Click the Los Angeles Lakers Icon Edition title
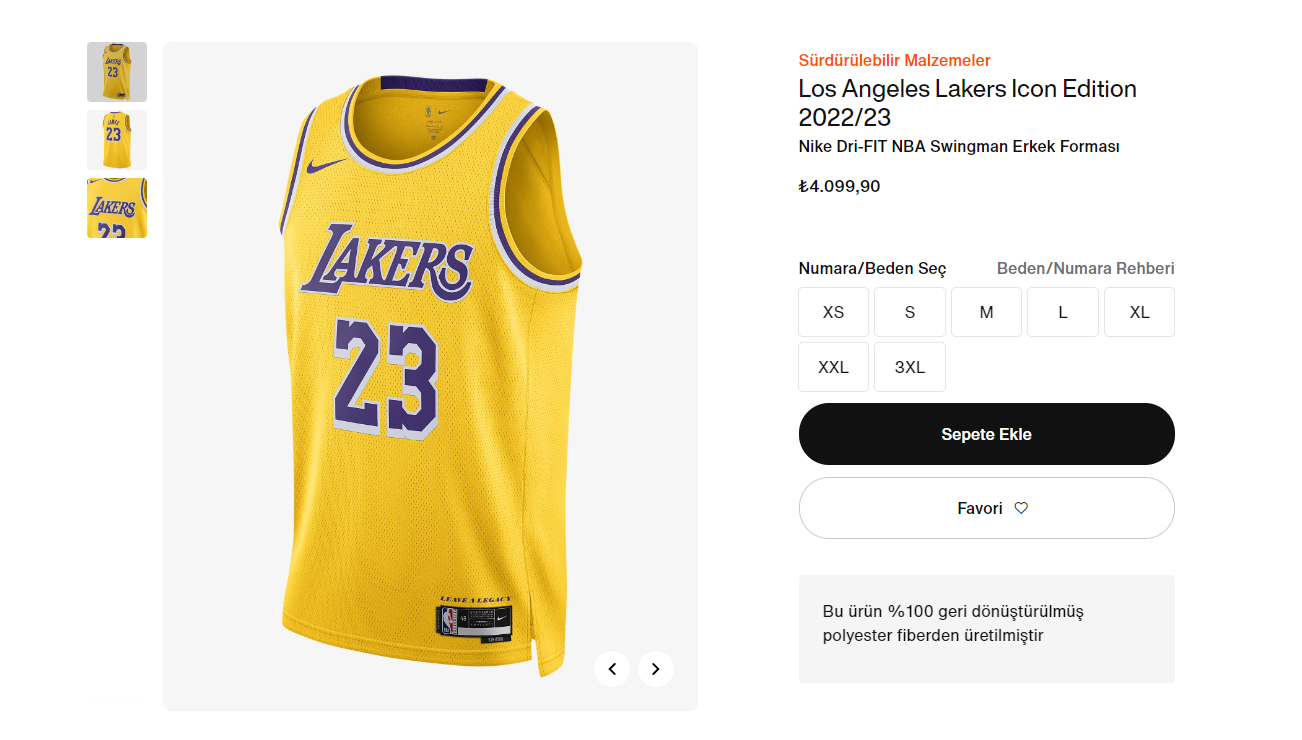 coord(967,102)
